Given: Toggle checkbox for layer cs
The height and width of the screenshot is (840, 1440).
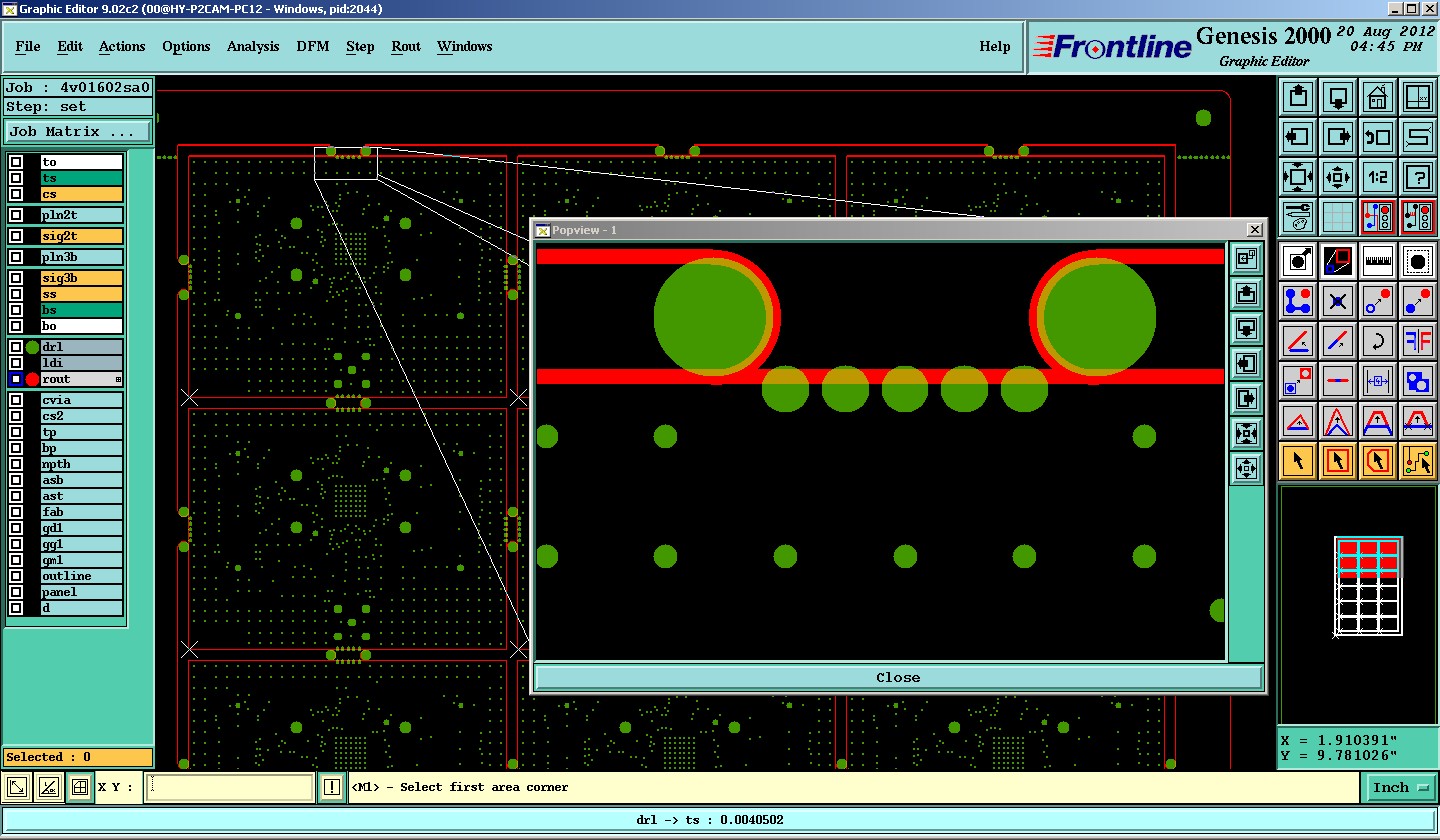Looking at the screenshot, I should click(x=16, y=194).
